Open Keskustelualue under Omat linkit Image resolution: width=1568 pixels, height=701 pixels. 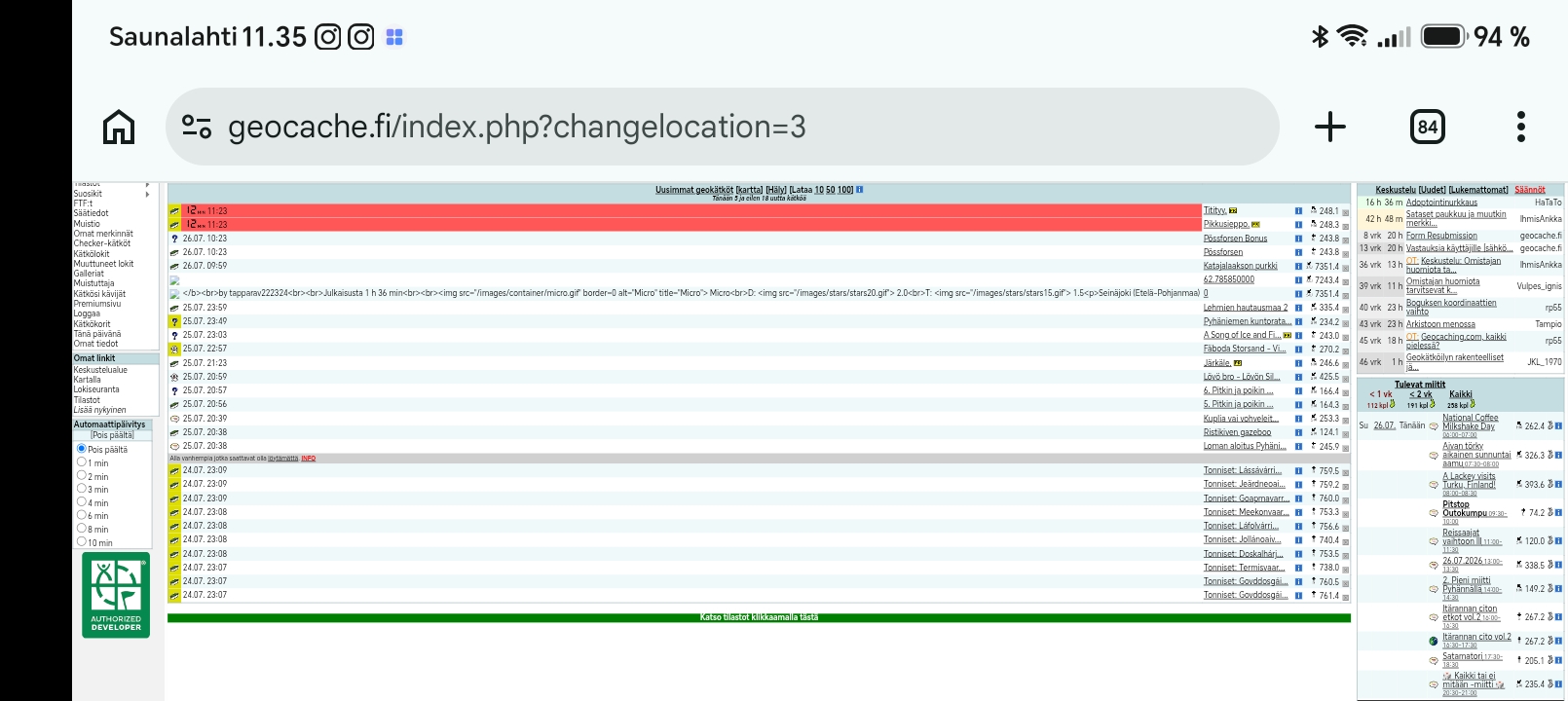(x=100, y=370)
